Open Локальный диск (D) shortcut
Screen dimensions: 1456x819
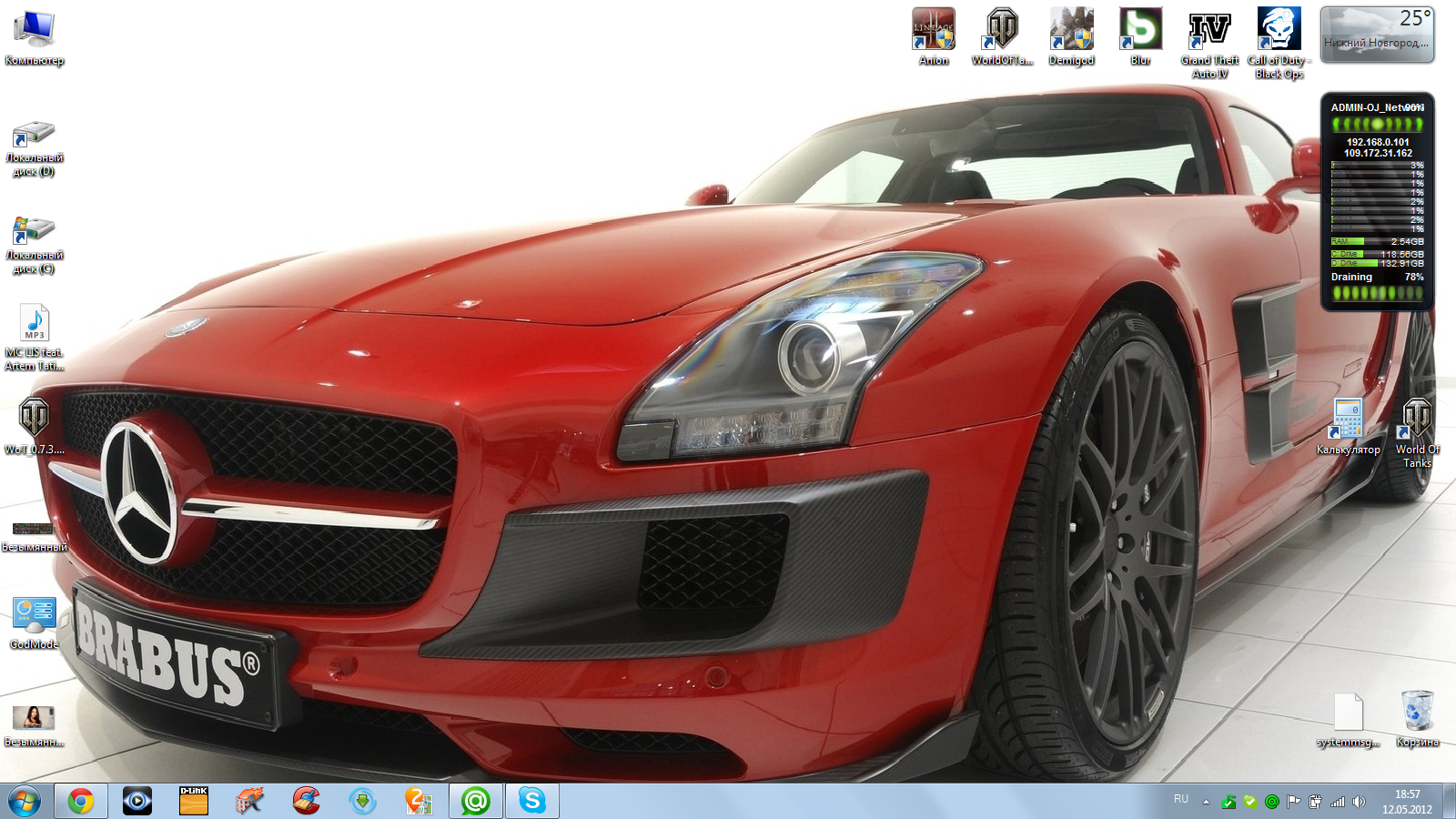[35, 148]
